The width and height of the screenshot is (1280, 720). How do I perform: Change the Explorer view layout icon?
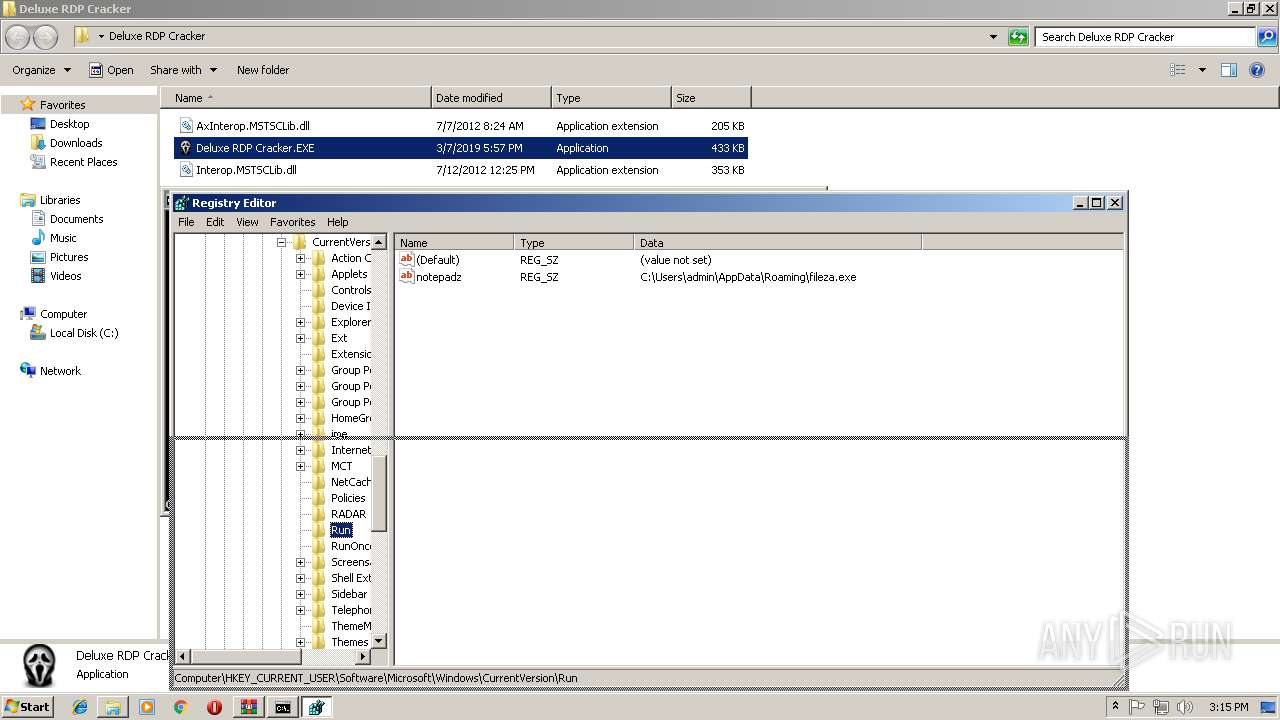click(x=1178, y=70)
